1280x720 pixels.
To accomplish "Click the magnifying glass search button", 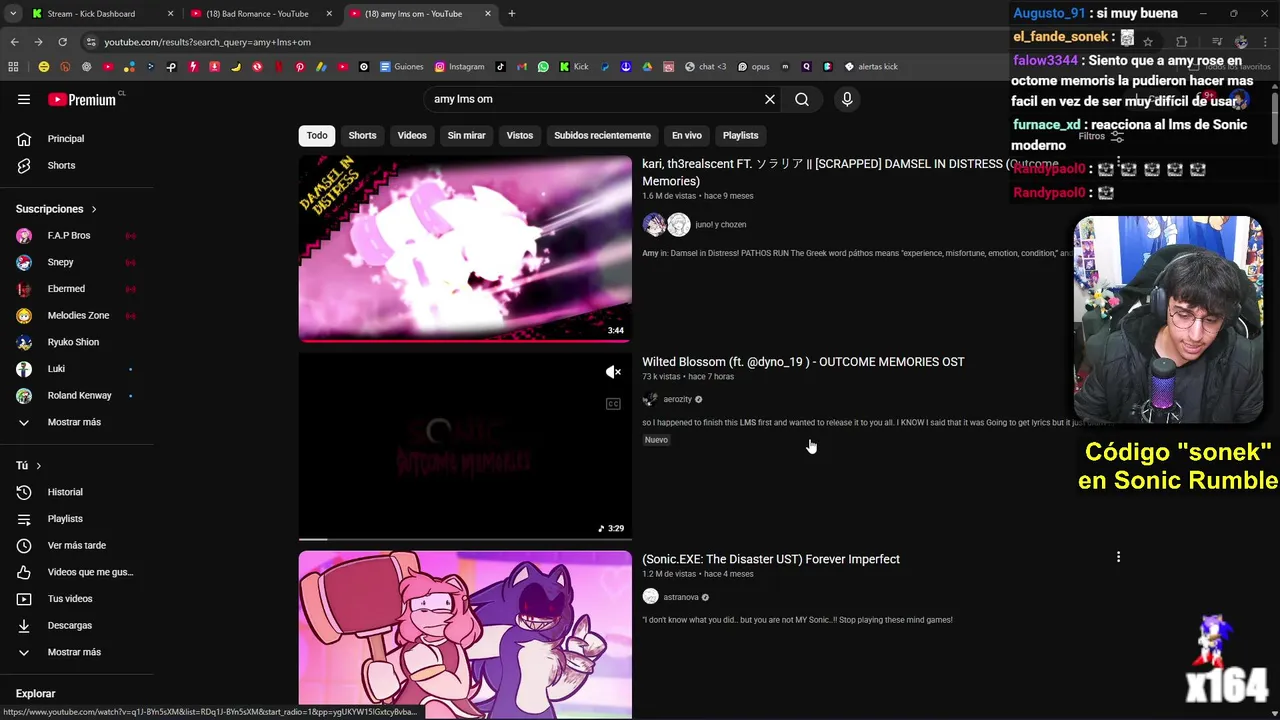I will pos(802,99).
